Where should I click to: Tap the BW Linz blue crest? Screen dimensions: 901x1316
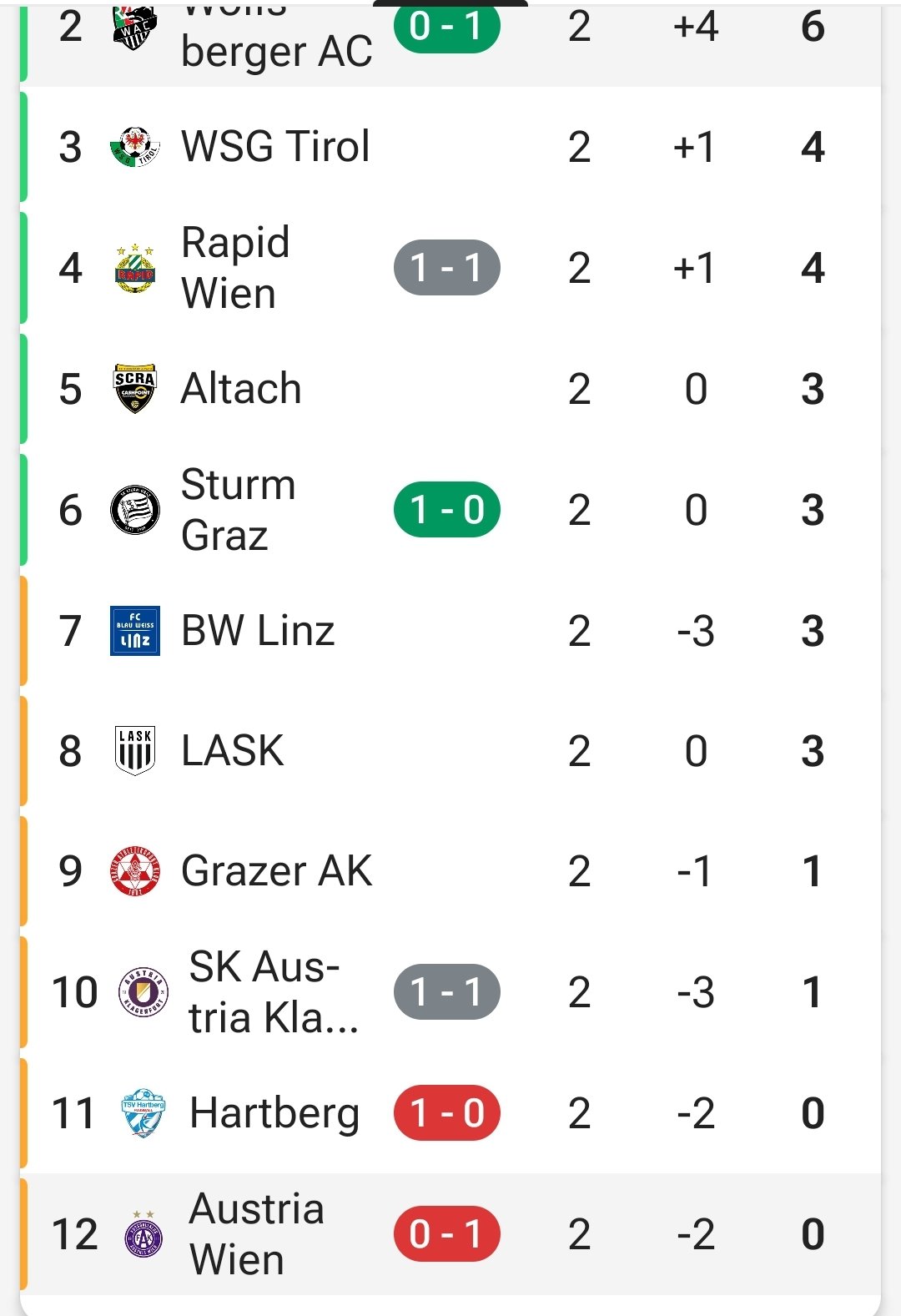134,631
